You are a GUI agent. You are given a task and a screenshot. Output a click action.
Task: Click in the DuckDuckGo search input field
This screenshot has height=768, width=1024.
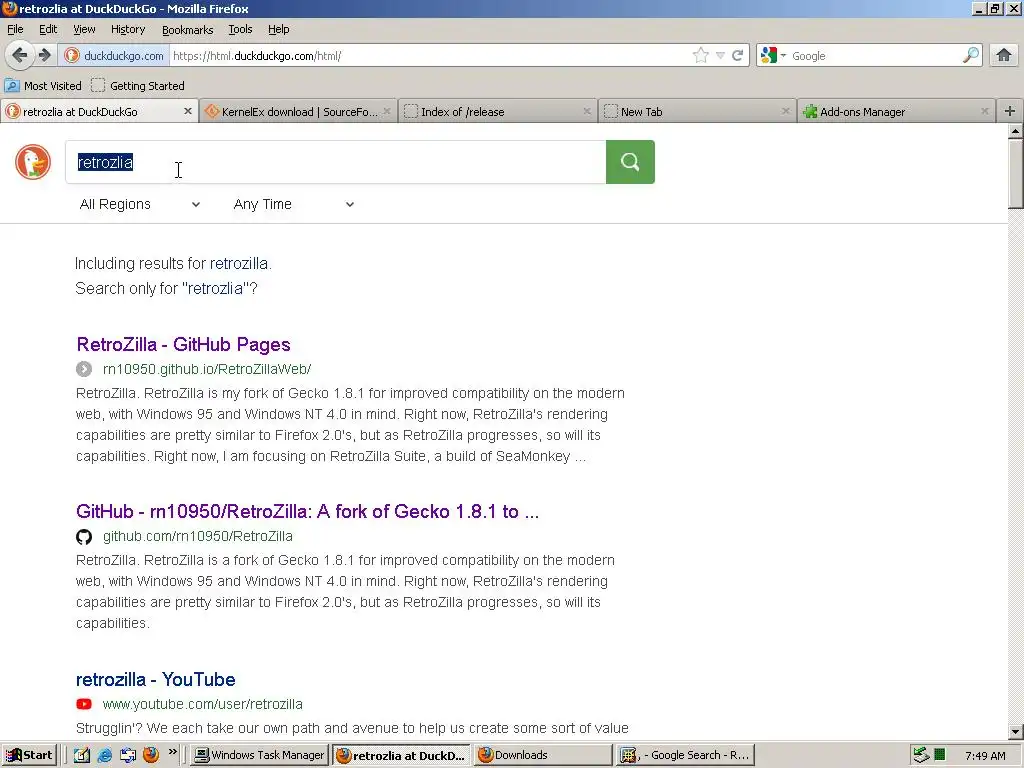click(x=336, y=162)
